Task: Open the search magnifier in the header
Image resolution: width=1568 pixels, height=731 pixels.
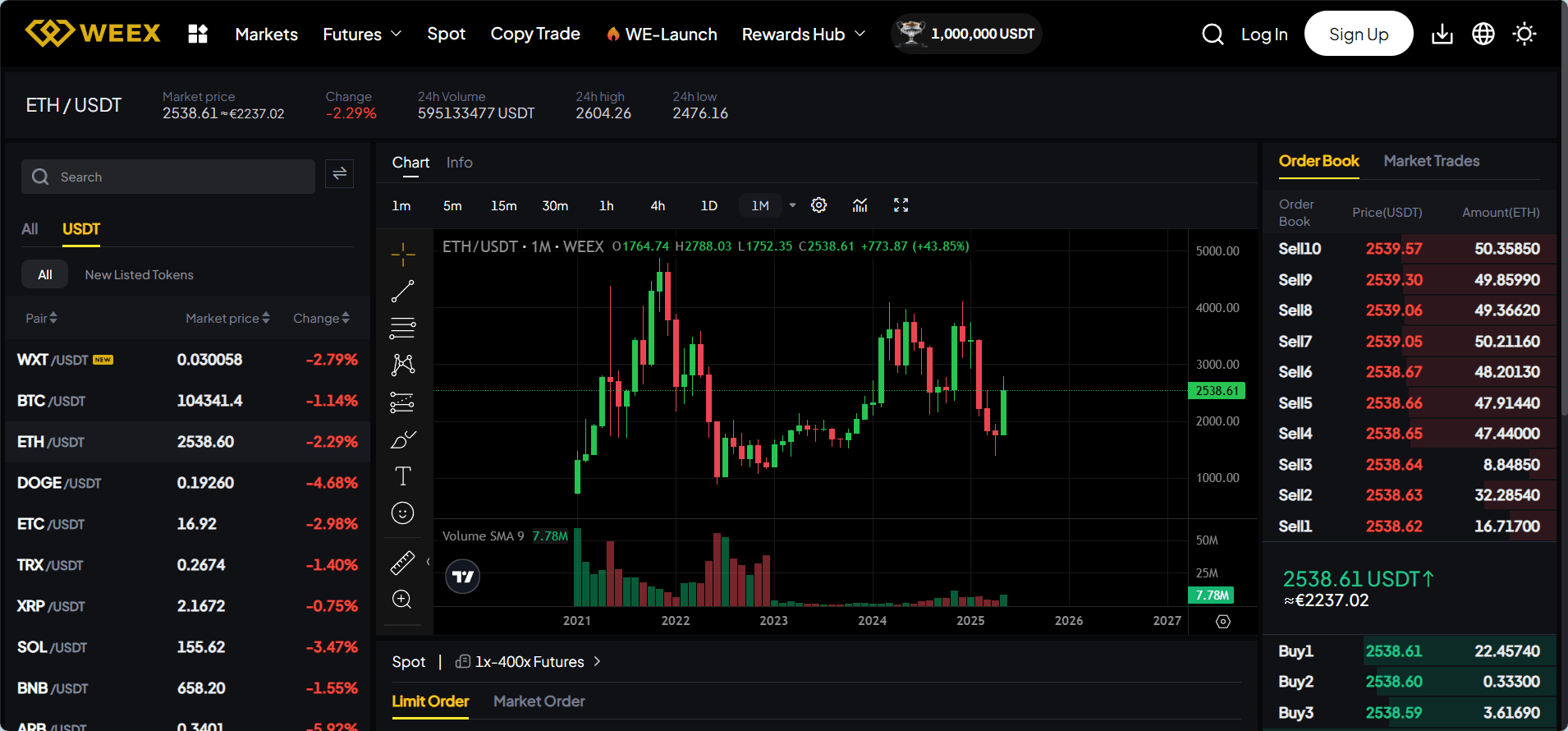Action: click(1213, 34)
